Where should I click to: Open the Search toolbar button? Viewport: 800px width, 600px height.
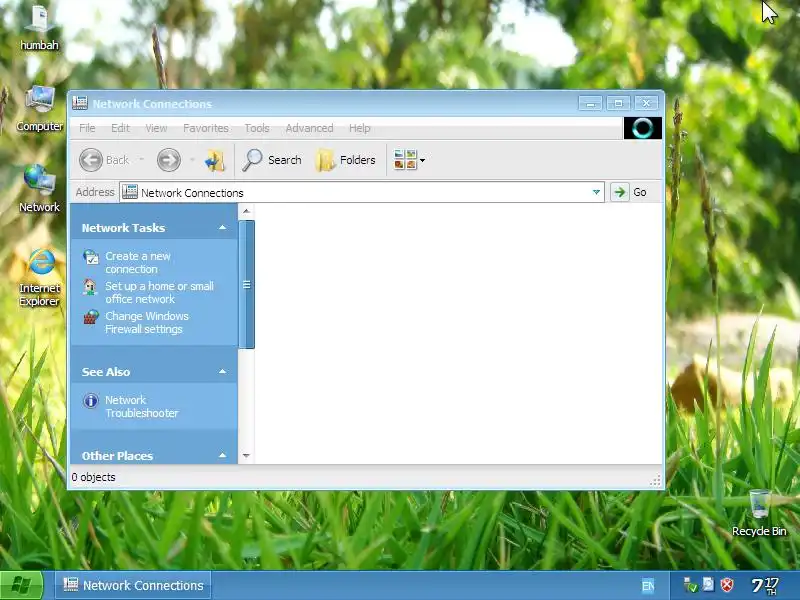coord(271,160)
